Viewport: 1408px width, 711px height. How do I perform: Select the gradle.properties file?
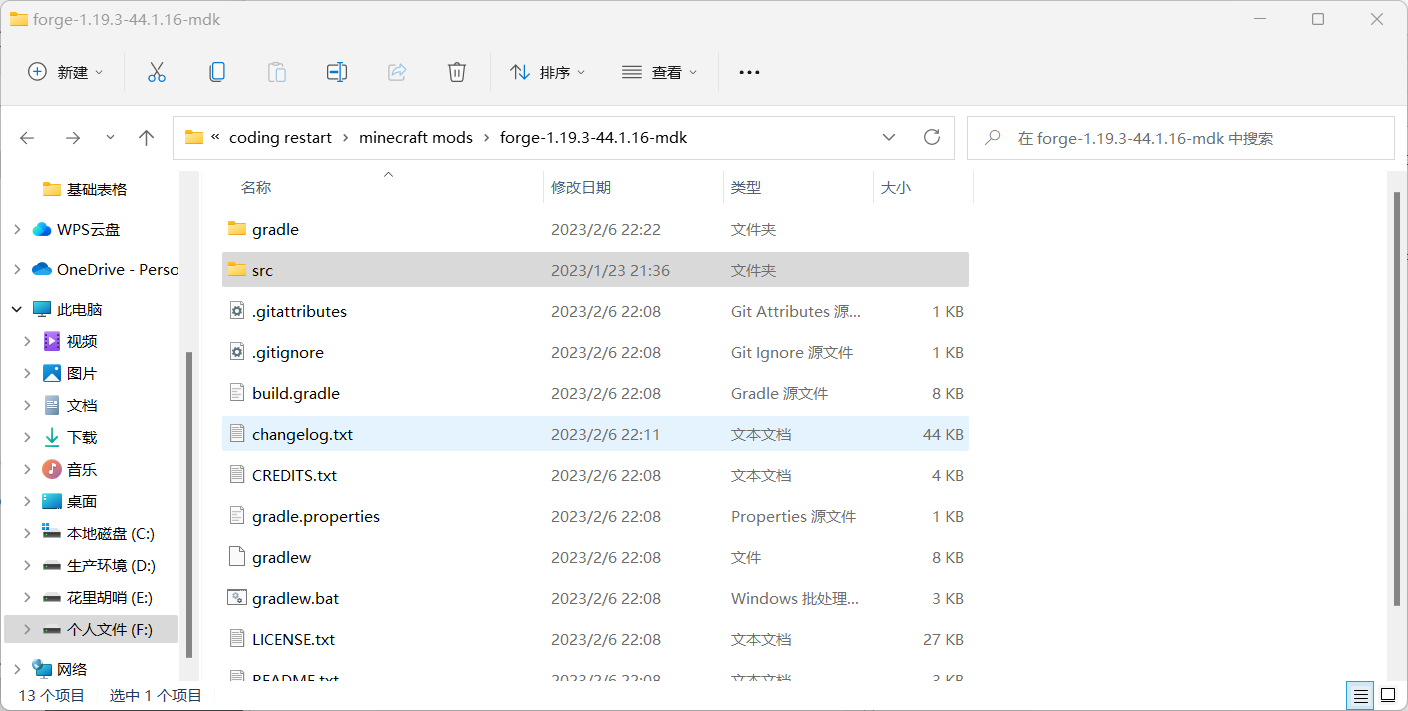(x=595, y=516)
